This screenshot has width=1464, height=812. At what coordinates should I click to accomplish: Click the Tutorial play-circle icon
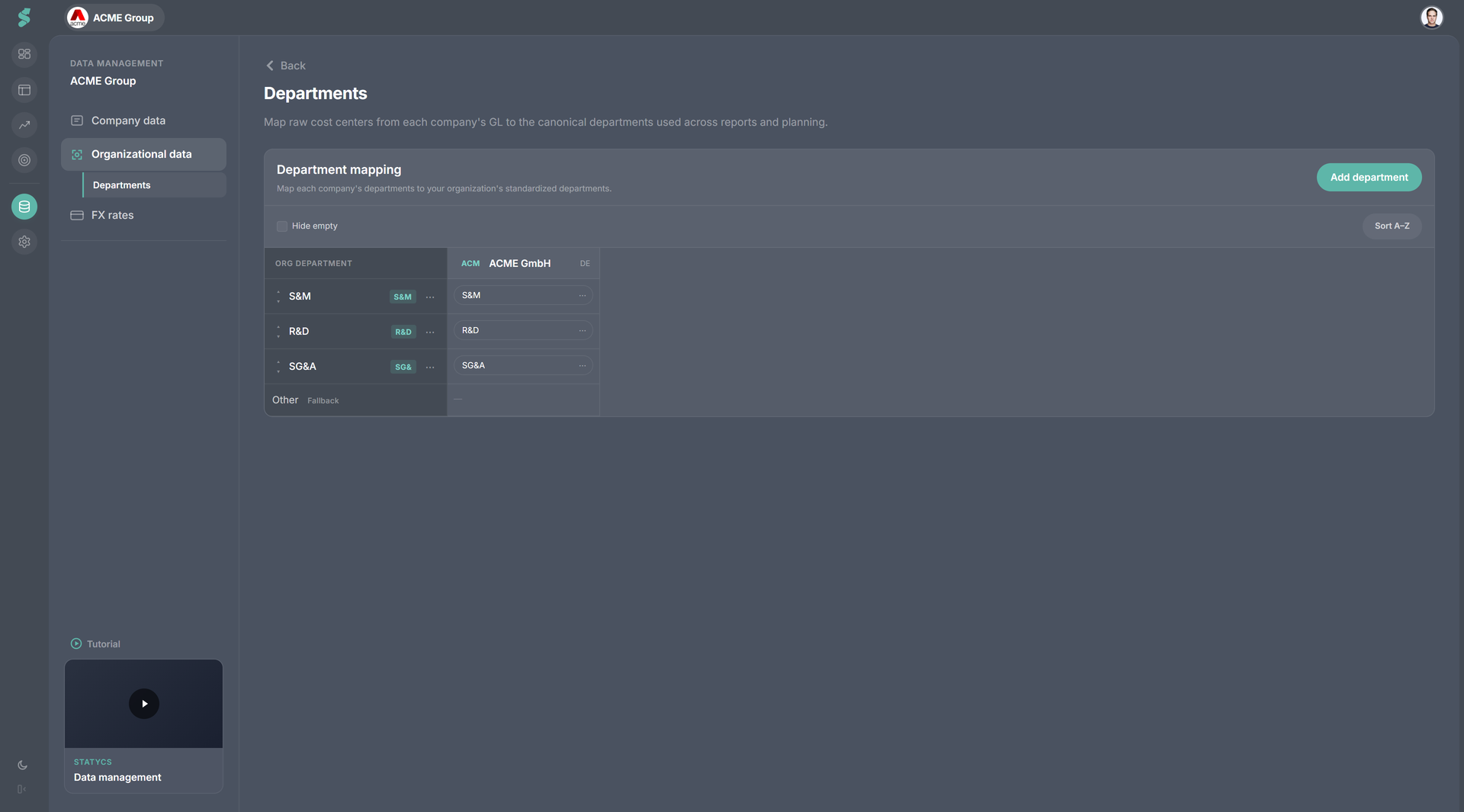click(76, 644)
